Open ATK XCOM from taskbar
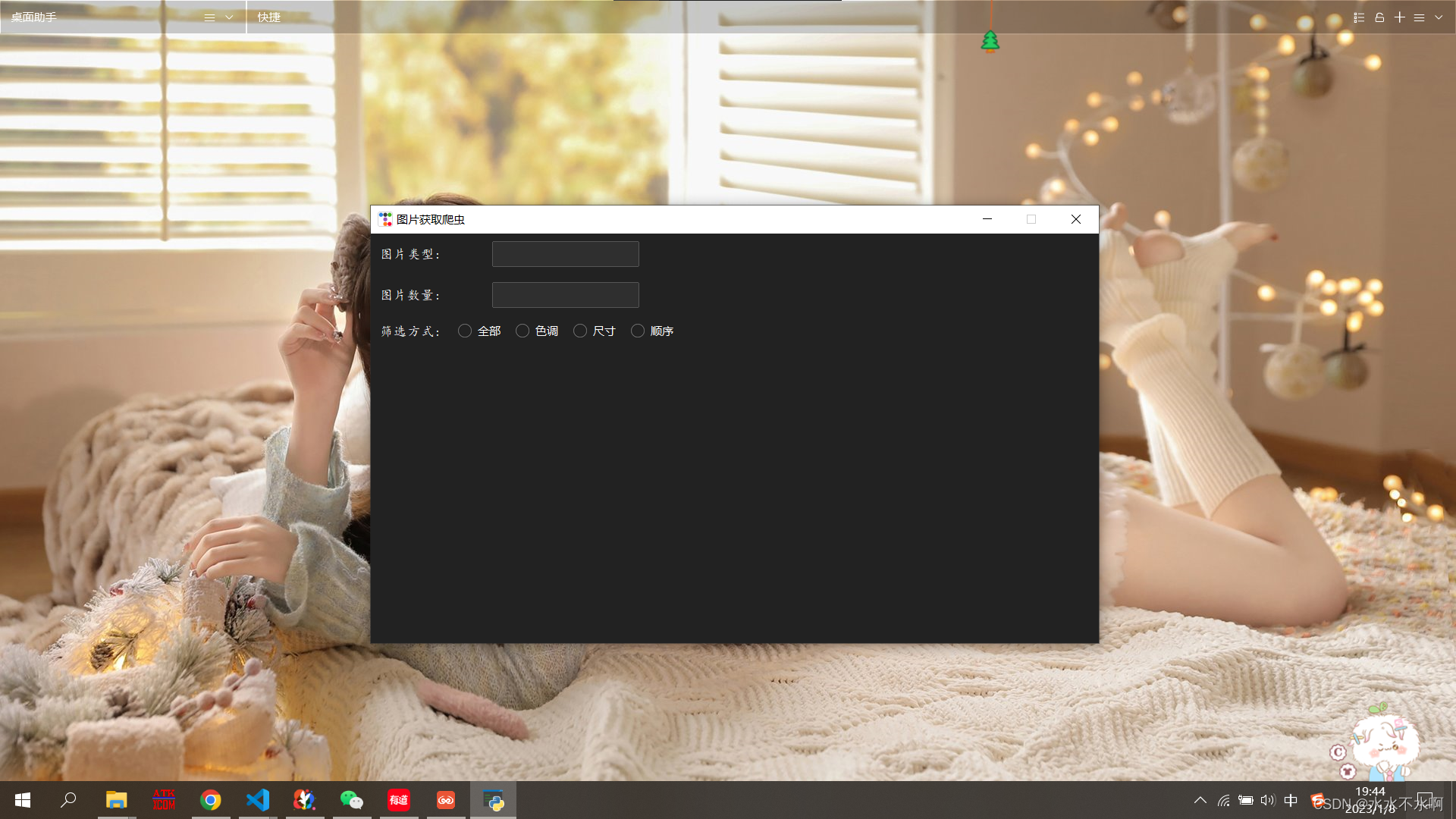This screenshot has width=1456, height=819. pos(164,800)
